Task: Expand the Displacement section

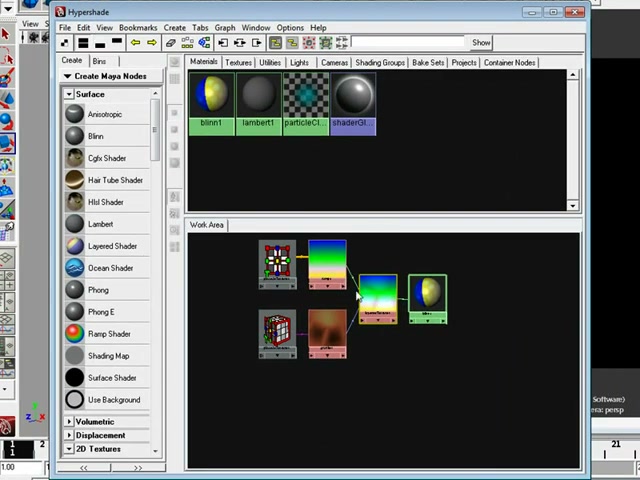Action: tap(69, 435)
